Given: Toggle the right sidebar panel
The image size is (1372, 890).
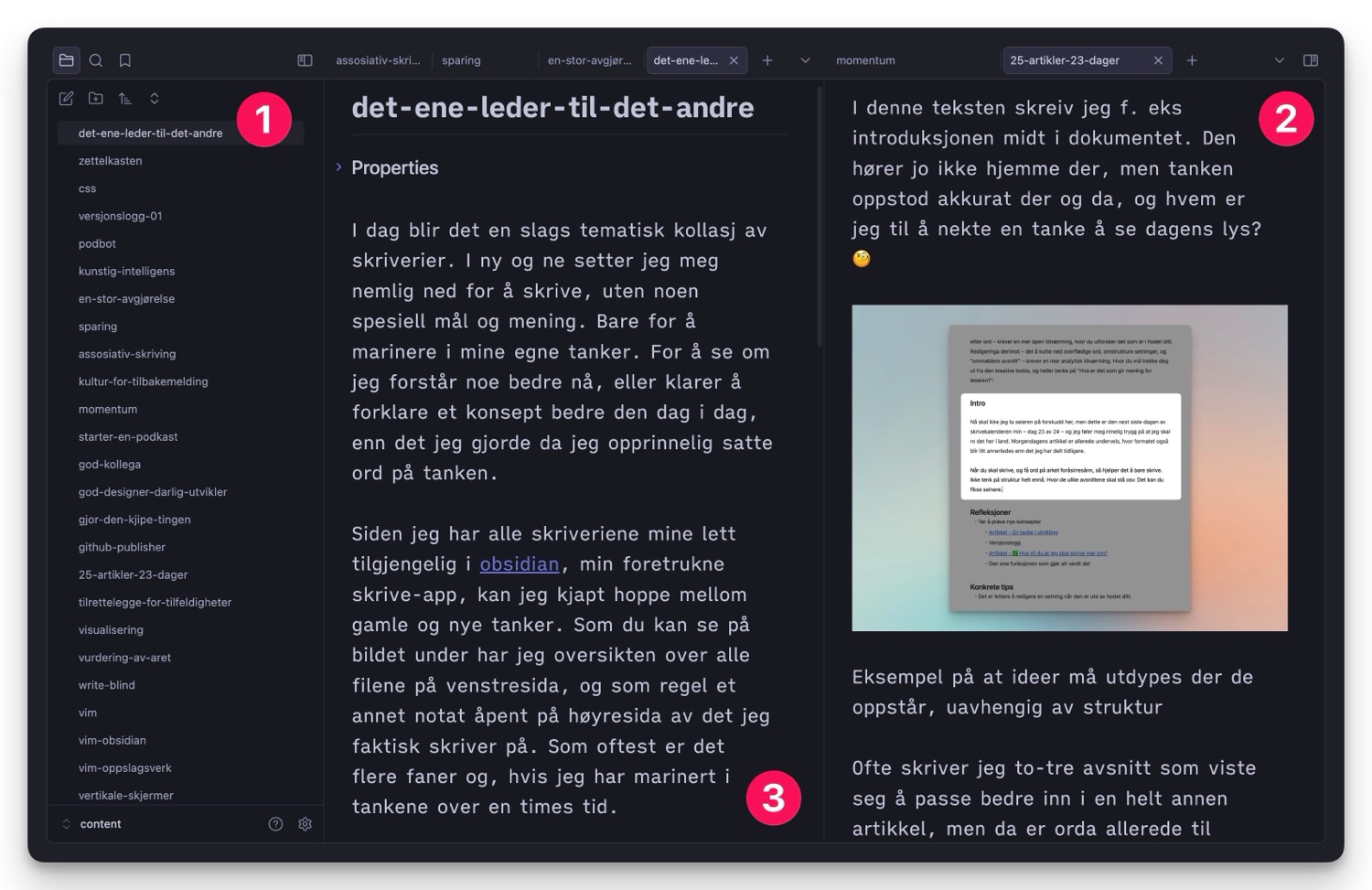Looking at the screenshot, I should pos(1311,60).
